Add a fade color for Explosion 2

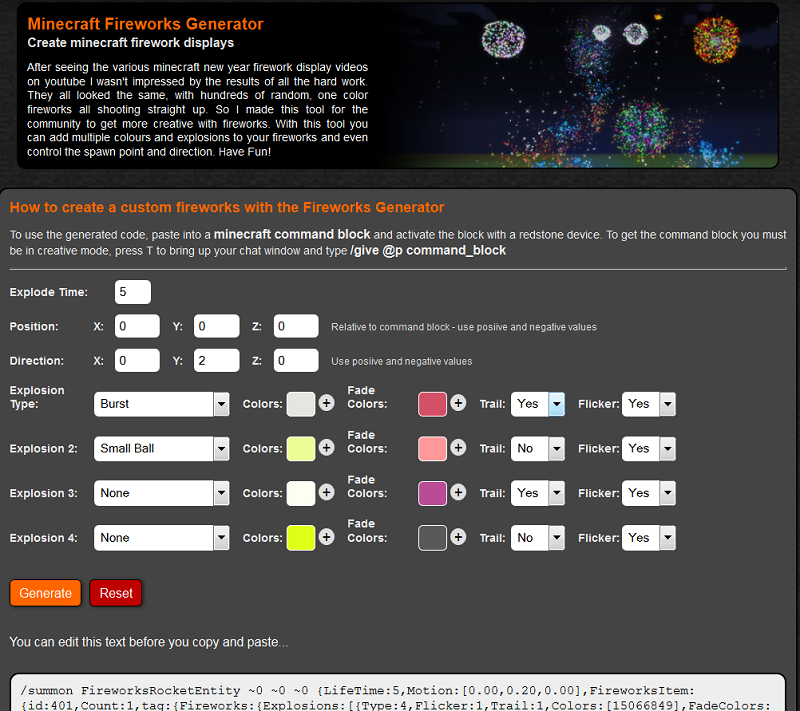(x=458, y=448)
